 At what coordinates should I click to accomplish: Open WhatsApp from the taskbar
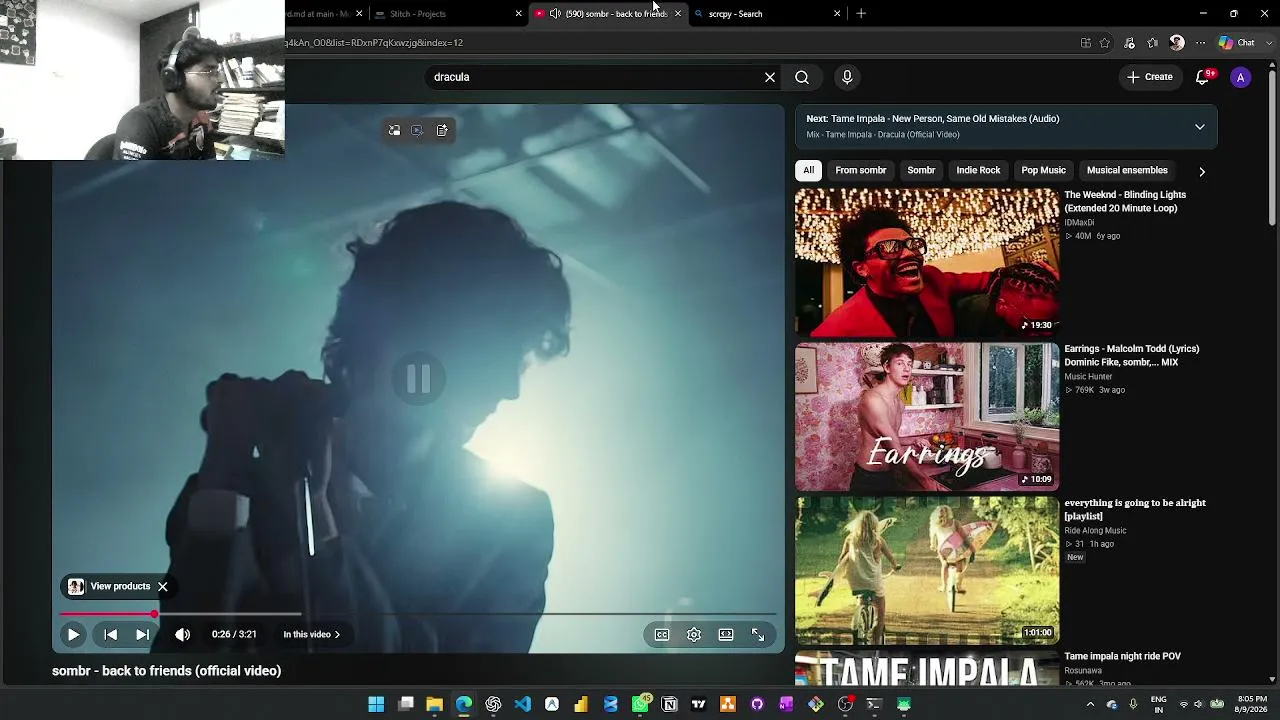640,704
